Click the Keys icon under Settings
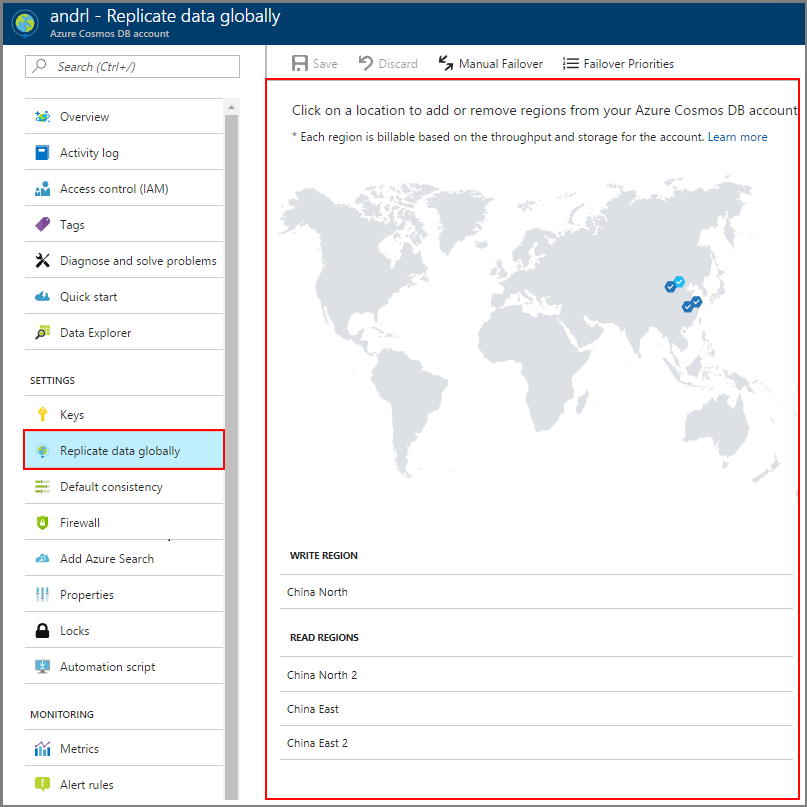 42,415
